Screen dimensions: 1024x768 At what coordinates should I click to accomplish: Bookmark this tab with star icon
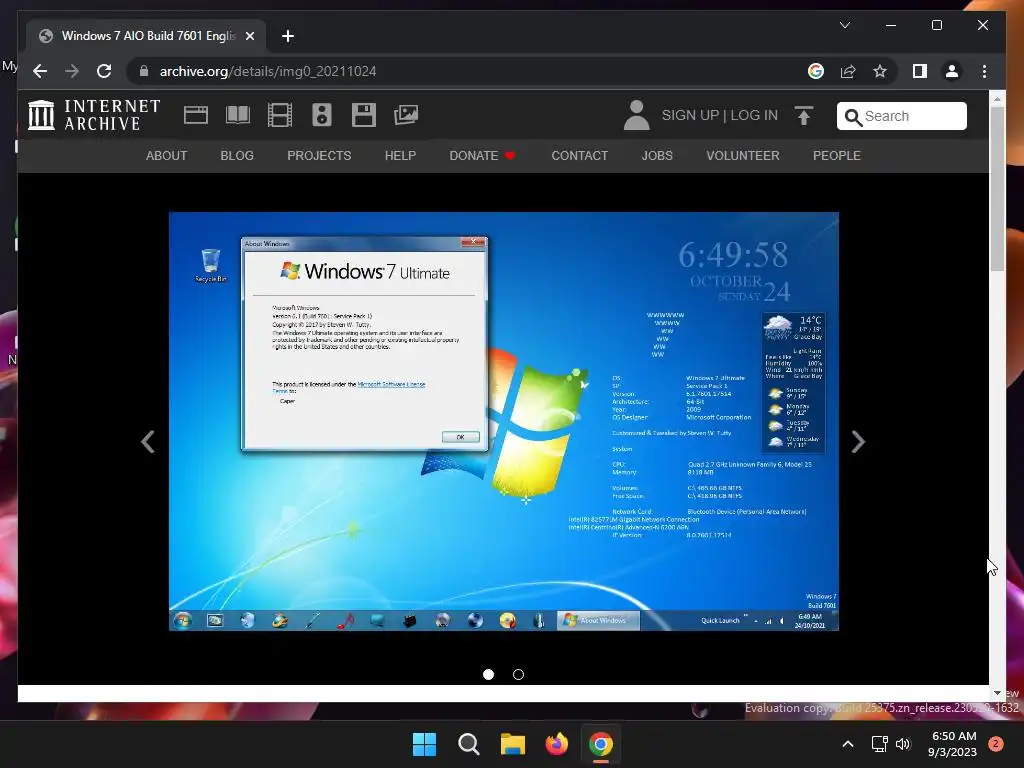coord(880,71)
